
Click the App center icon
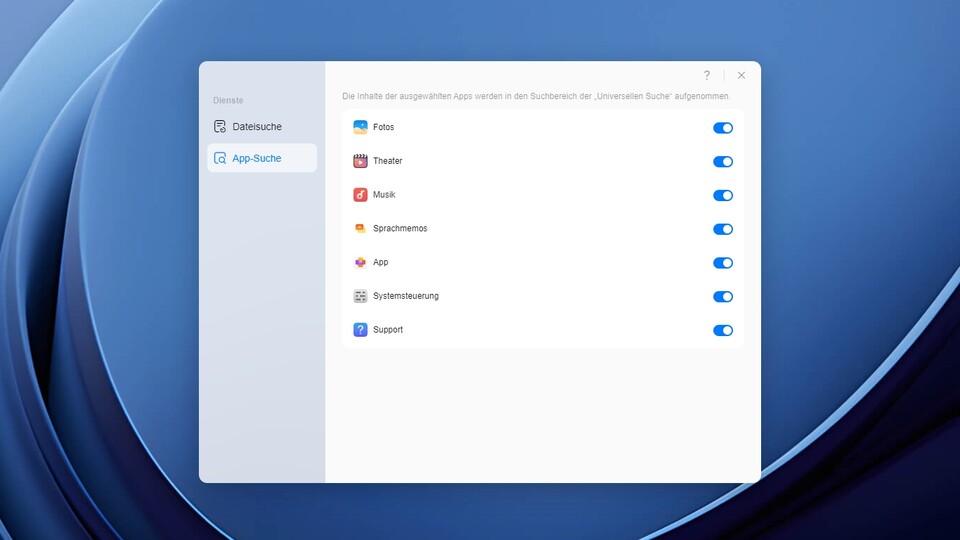tap(360, 263)
